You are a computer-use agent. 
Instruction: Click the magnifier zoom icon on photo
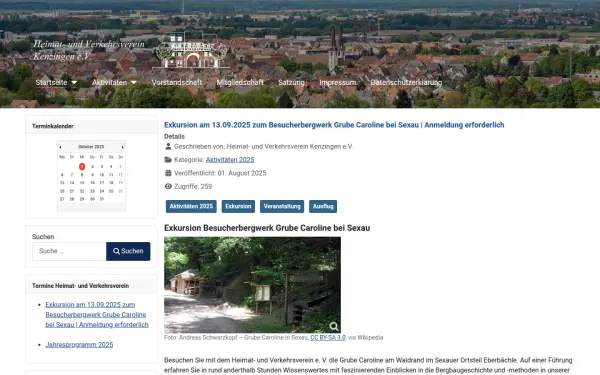(x=334, y=326)
